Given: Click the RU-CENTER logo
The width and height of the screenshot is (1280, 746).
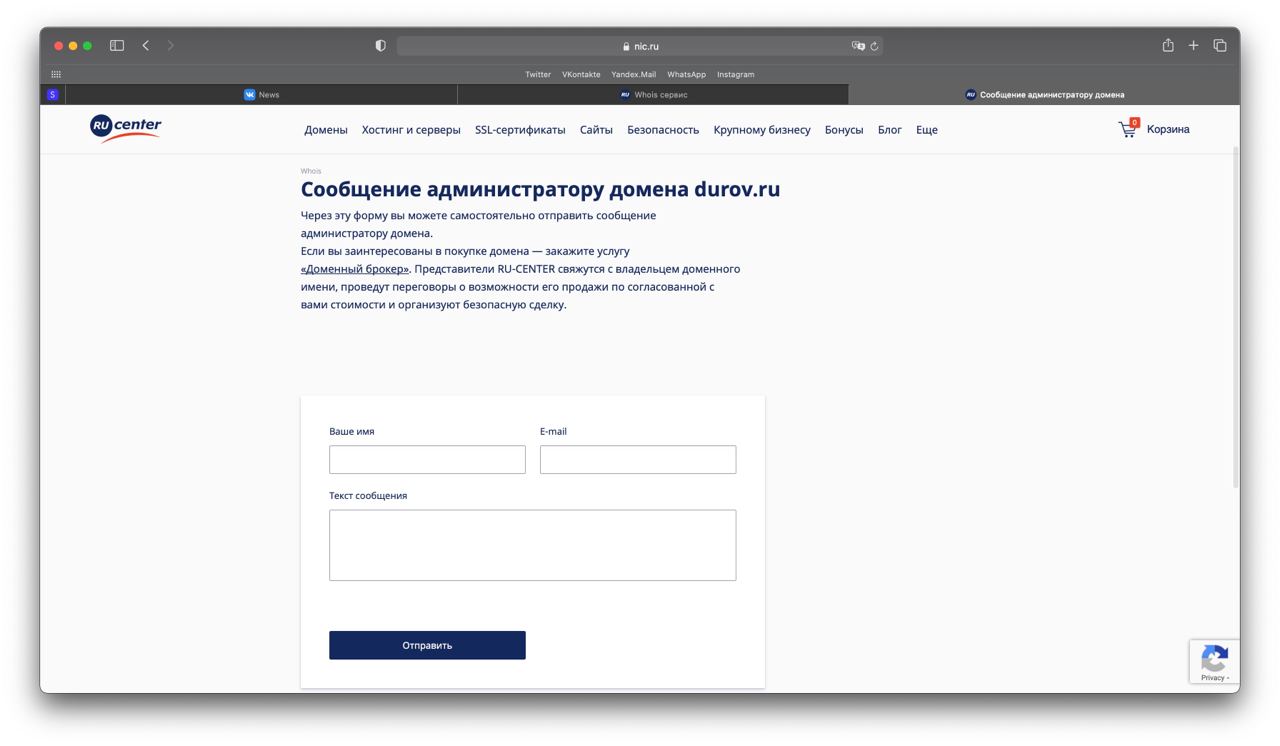Looking at the screenshot, I should point(125,128).
